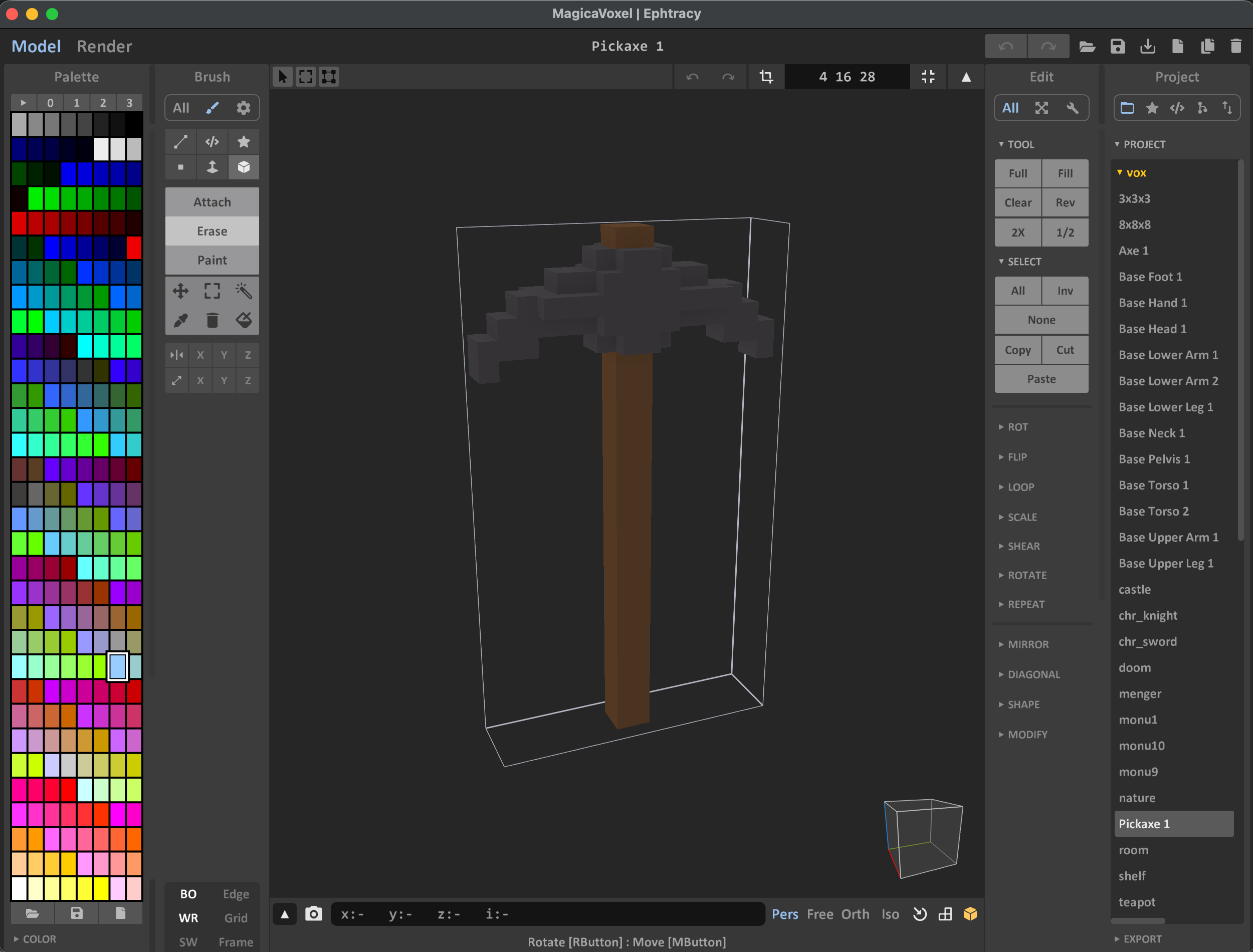The width and height of the screenshot is (1253, 952).
Task: Activate the box select marquee icon
Action: click(212, 291)
